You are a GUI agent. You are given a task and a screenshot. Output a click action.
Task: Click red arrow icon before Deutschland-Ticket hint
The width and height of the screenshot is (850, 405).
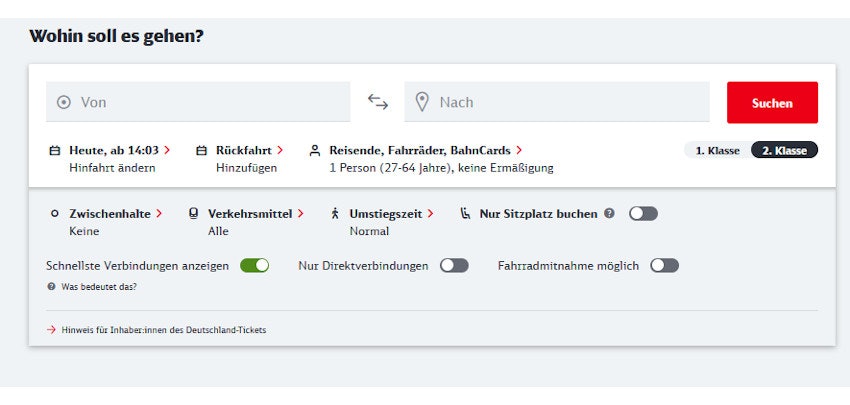point(51,330)
